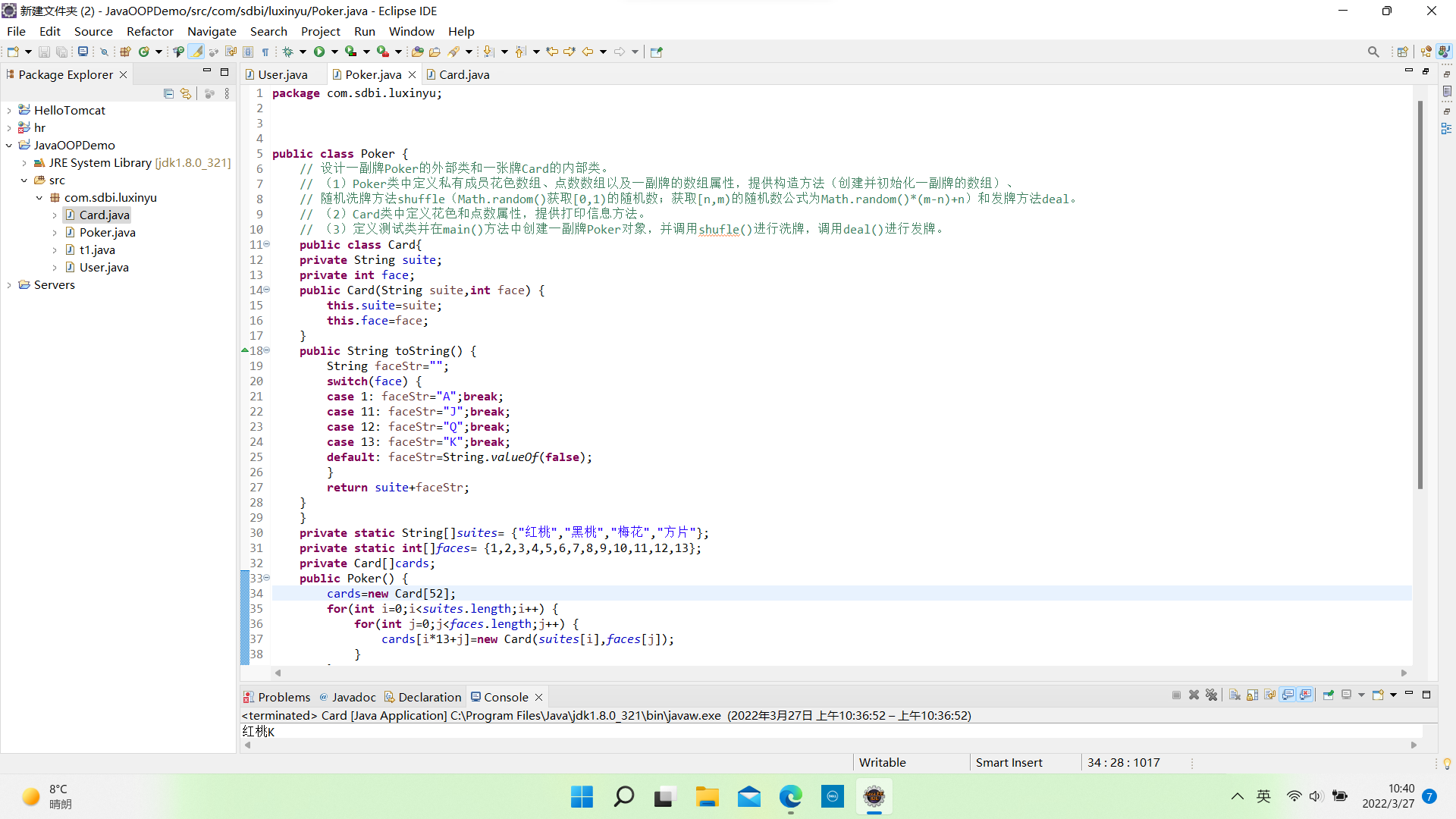
Task: Open Poker.java in Package Explorer
Action: pyautogui.click(x=107, y=232)
